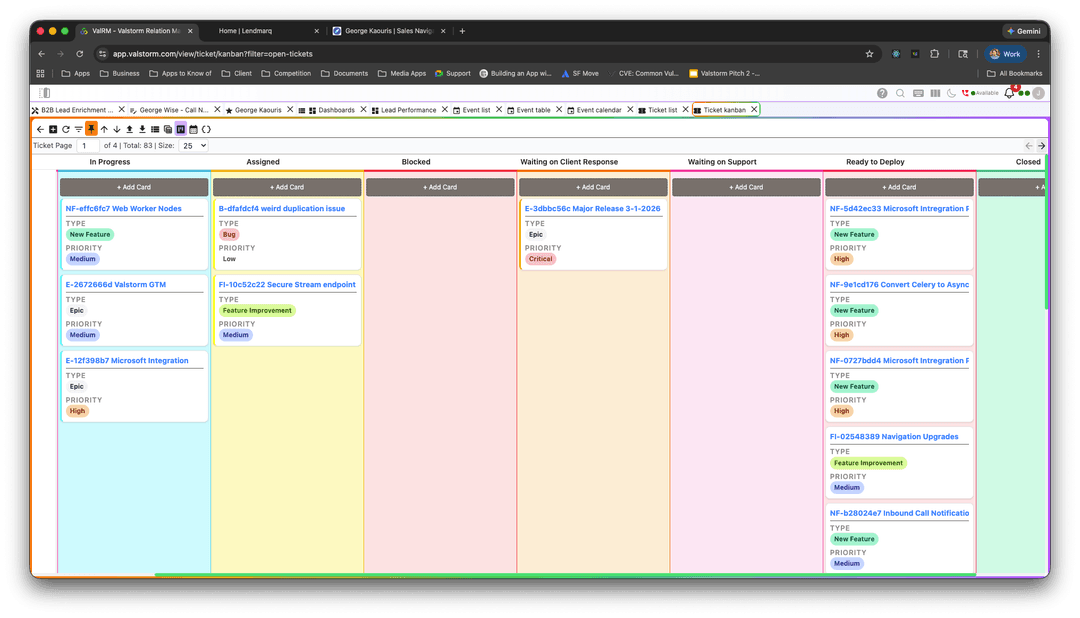Open the kanban board view icon
Viewport: 1080px width, 618px height.
click(x=181, y=129)
